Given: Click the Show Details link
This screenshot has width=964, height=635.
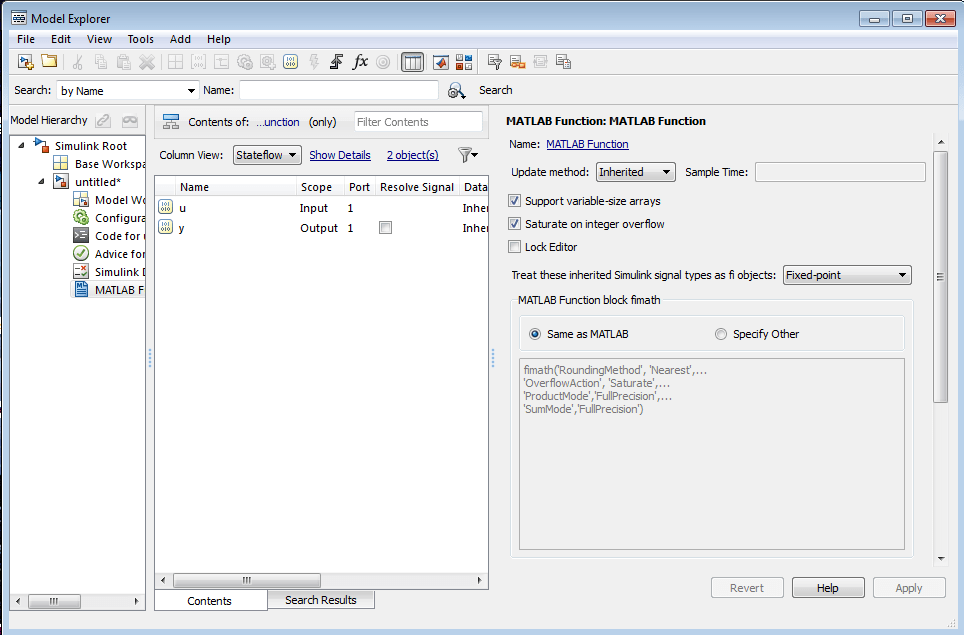Looking at the screenshot, I should tap(340, 155).
